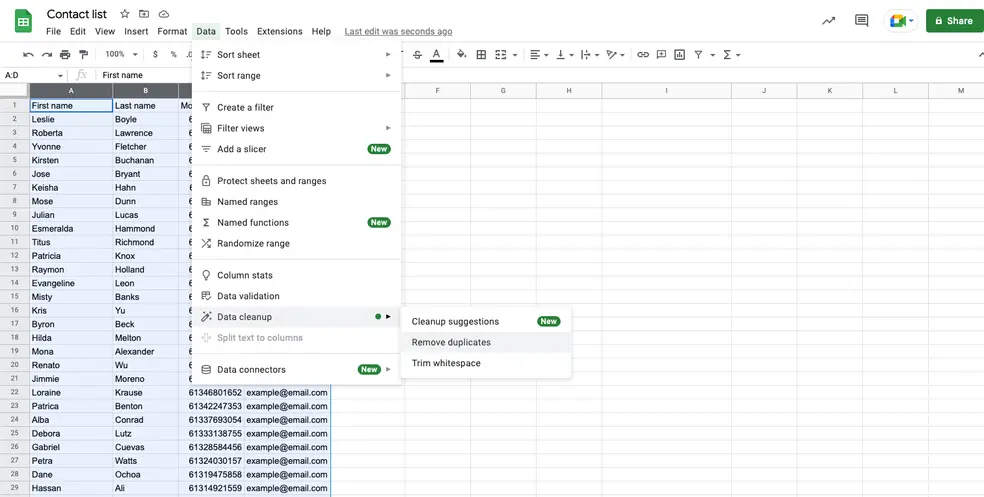984x497 pixels.
Task: Click the Google Sheets home logo
Action: (x=23, y=22)
